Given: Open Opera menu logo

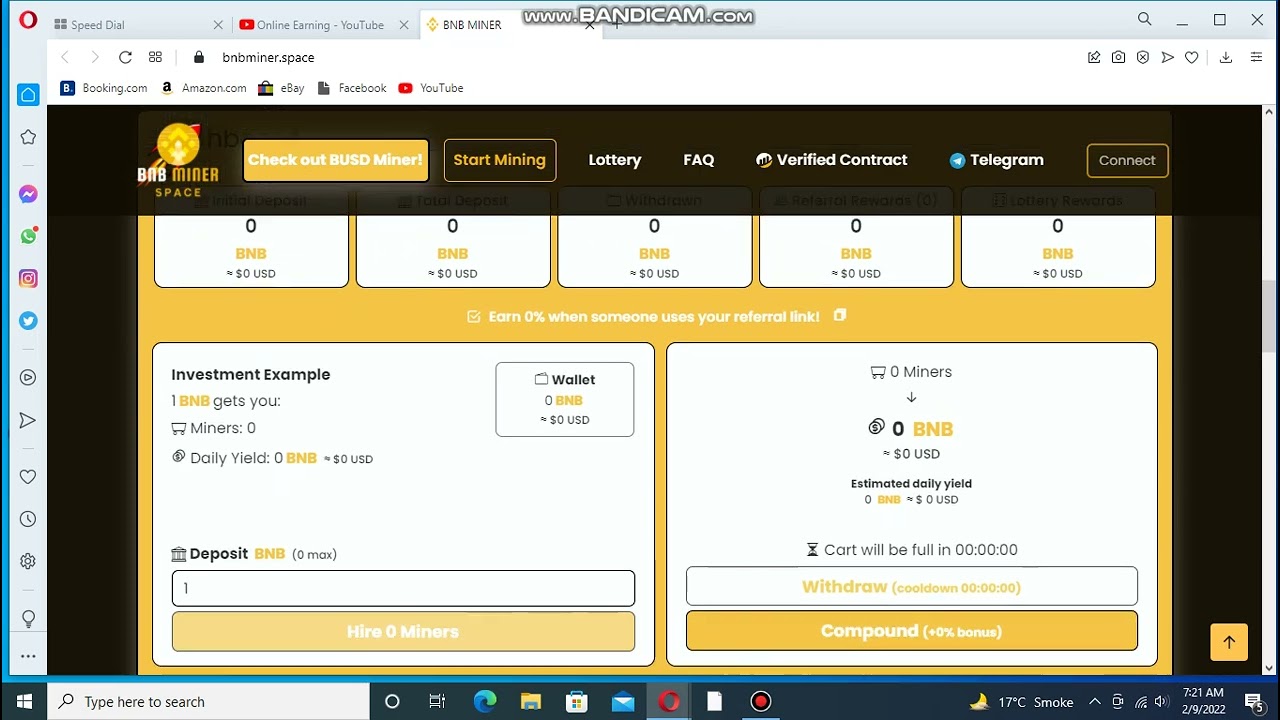Looking at the screenshot, I should pos(28,20).
